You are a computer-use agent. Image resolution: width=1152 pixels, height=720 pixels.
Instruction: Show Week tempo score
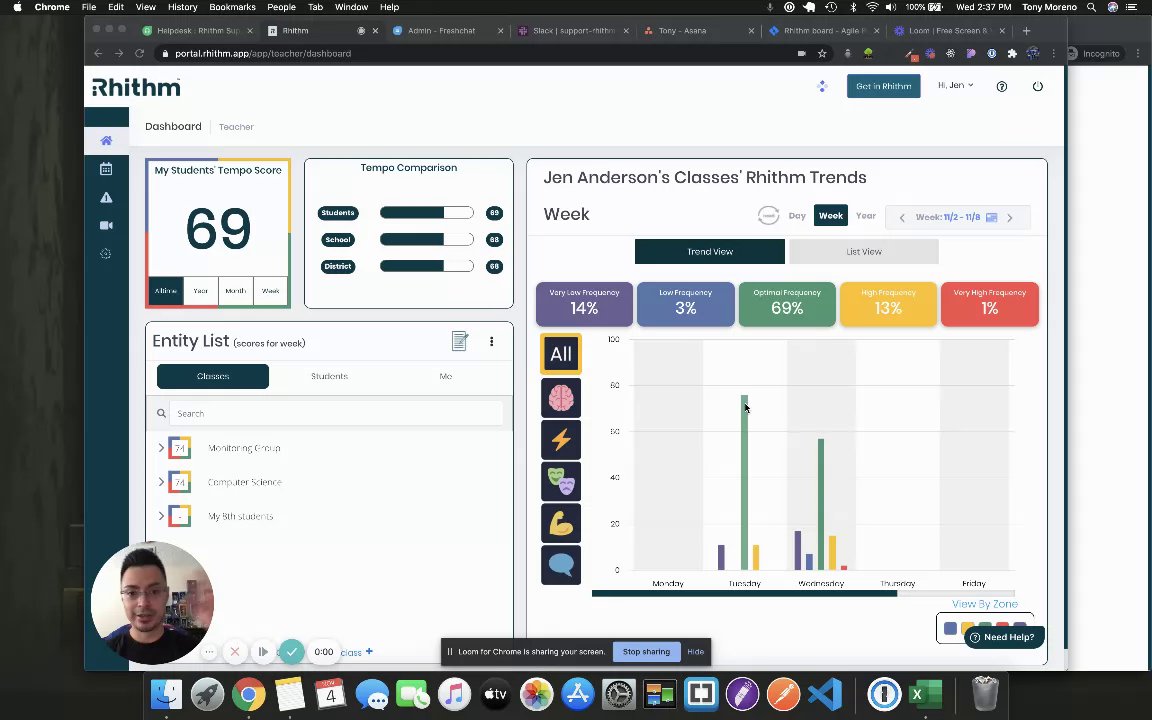(x=270, y=291)
